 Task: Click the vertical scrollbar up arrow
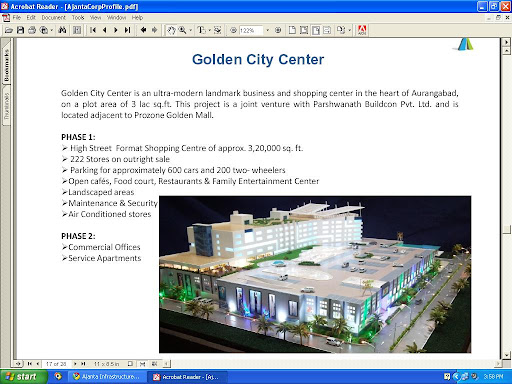click(x=506, y=51)
